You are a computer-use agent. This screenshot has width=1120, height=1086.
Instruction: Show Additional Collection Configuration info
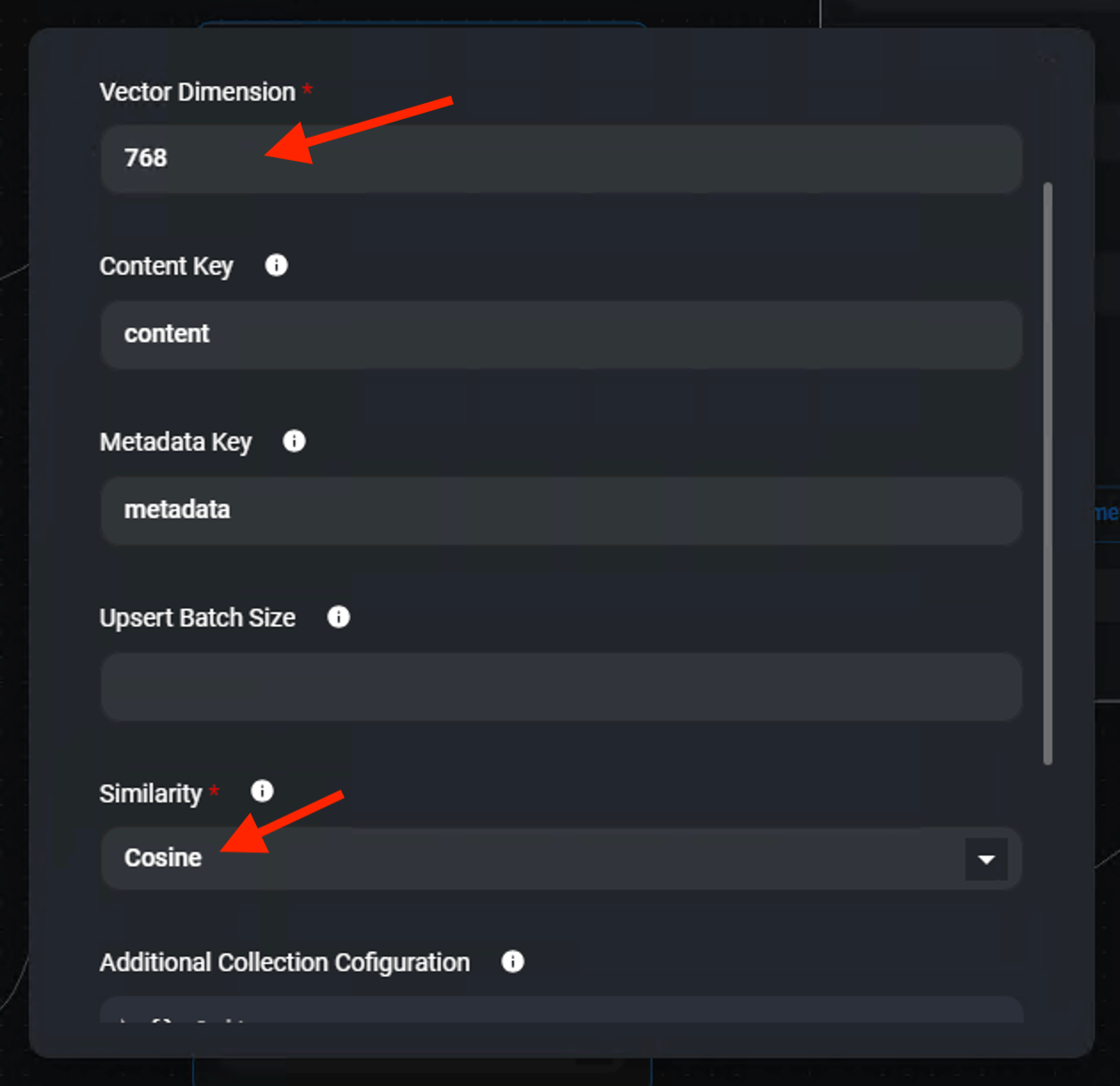tap(513, 961)
